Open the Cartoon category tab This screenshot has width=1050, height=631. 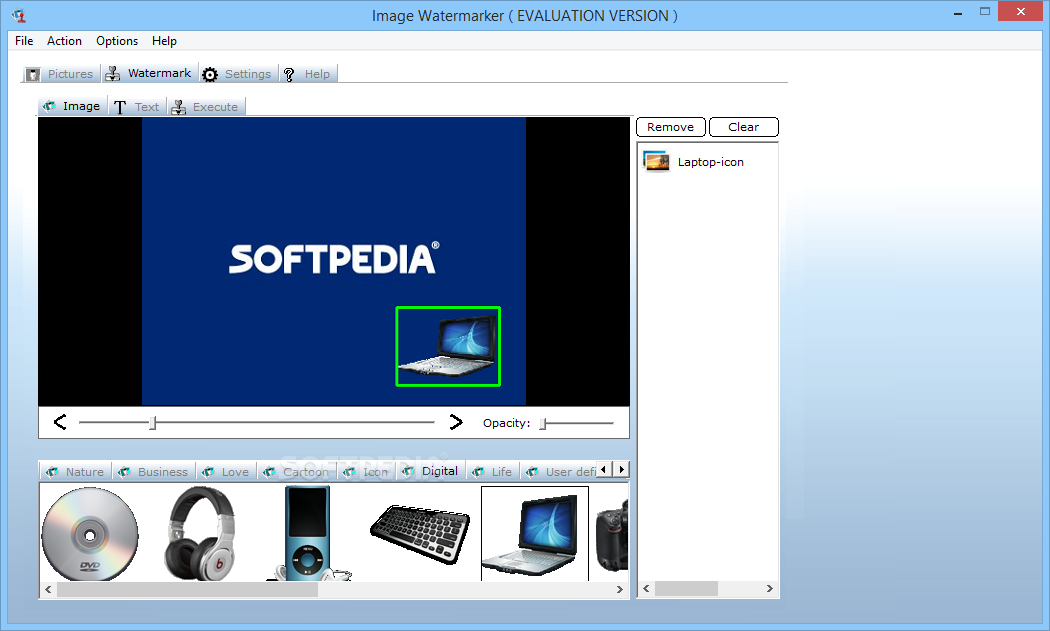[297, 472]
